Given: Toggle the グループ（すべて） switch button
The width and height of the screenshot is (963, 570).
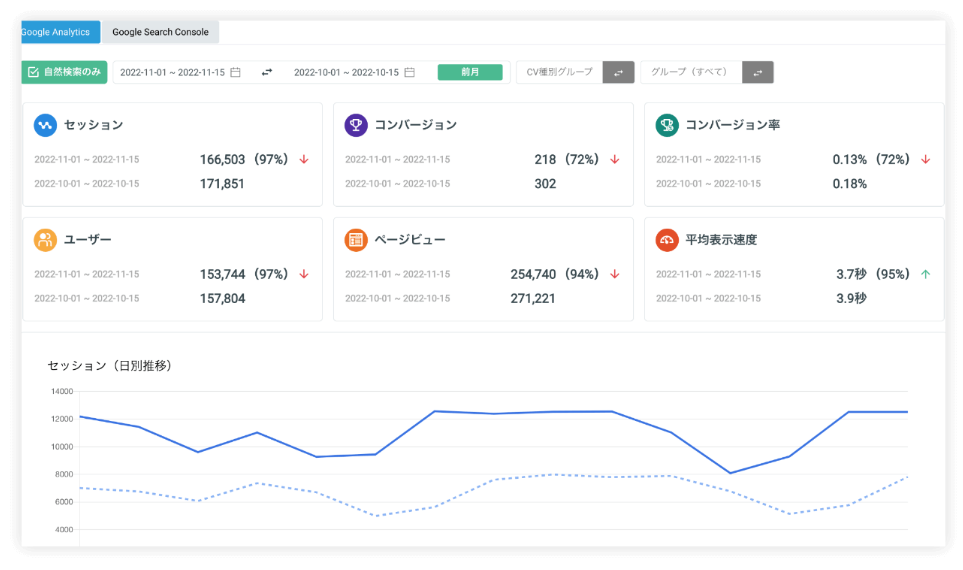Looking at the screenshot, I should pyautogui.click(x=757, y=72).
